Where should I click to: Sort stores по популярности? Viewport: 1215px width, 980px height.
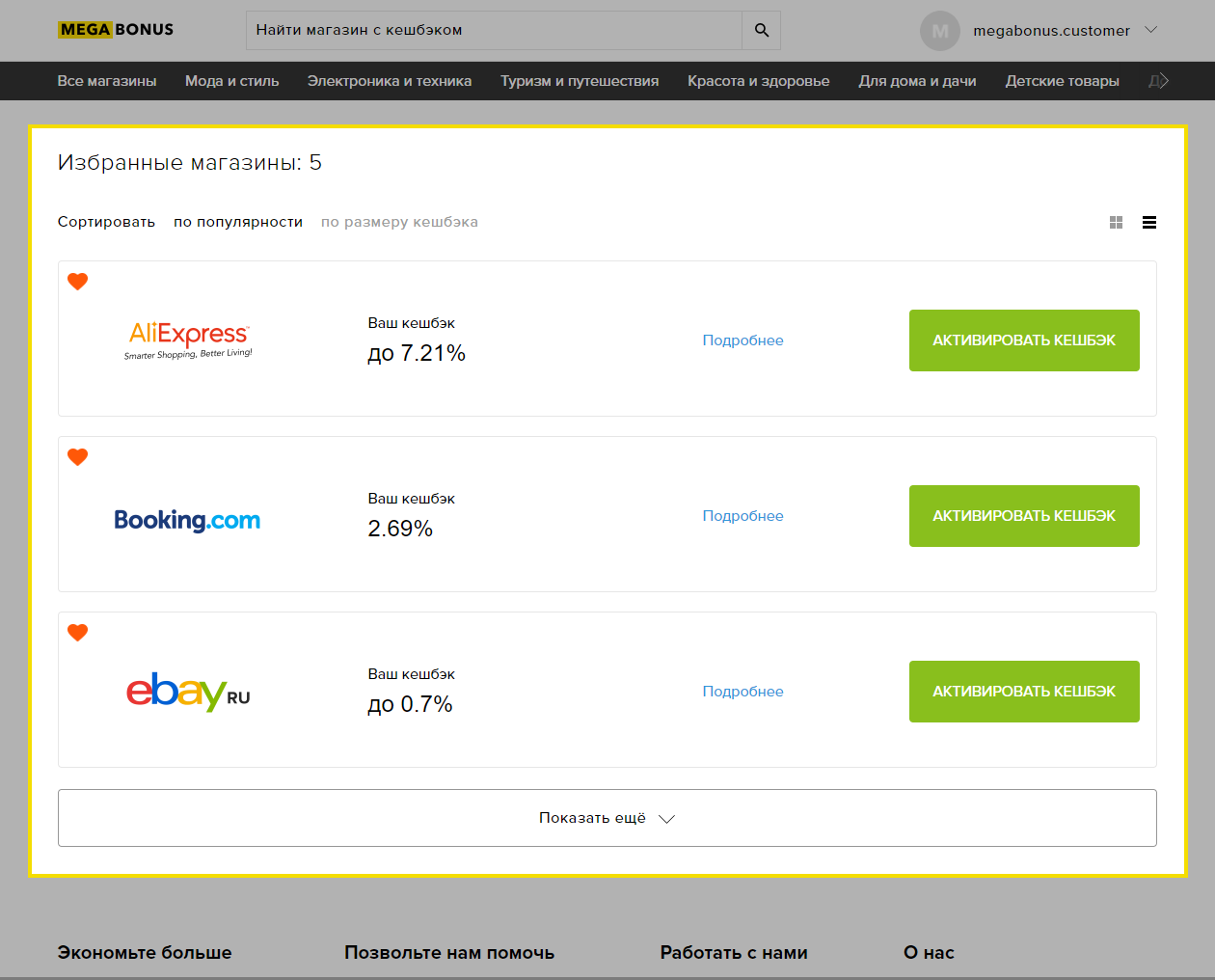tap(238, 222)
